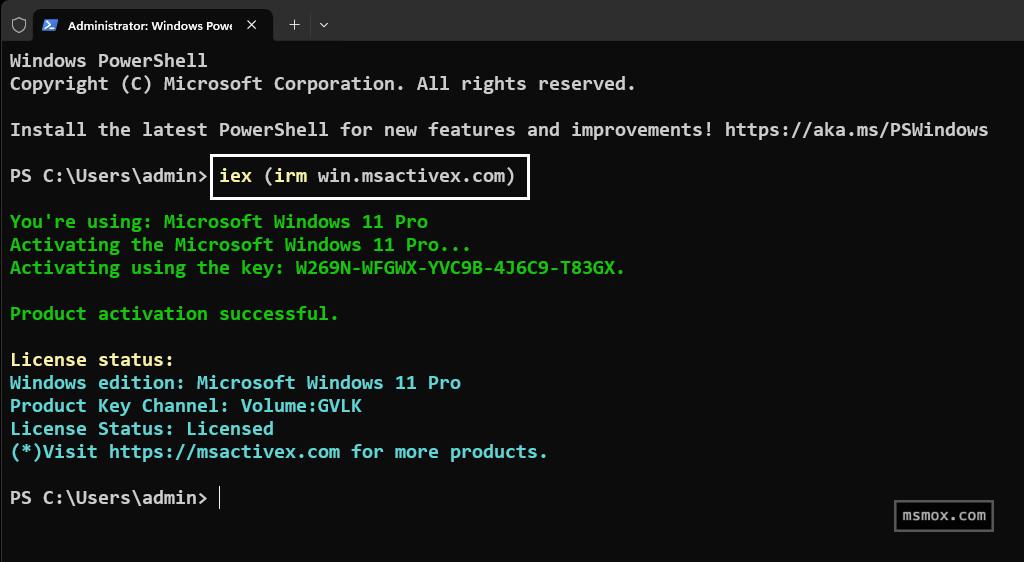Image resolution: width=1024 pixels, height=562 pixels.
Task: Click the msmox.com watermark badge
Action: [x=942, y=516]
